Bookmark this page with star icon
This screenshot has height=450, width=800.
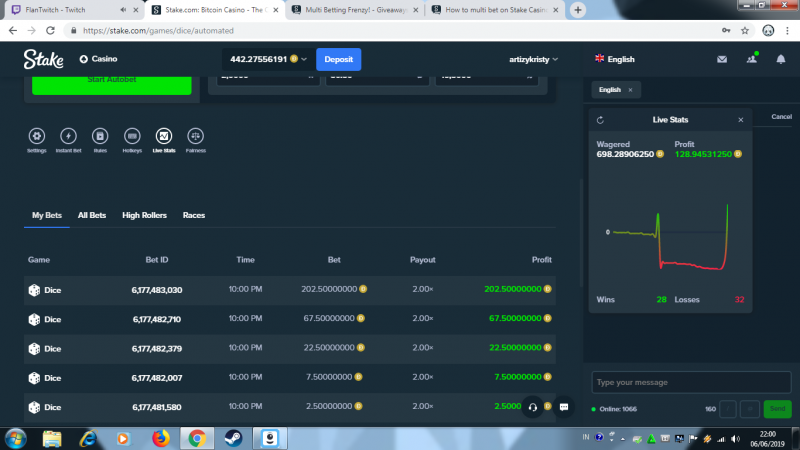745,31
